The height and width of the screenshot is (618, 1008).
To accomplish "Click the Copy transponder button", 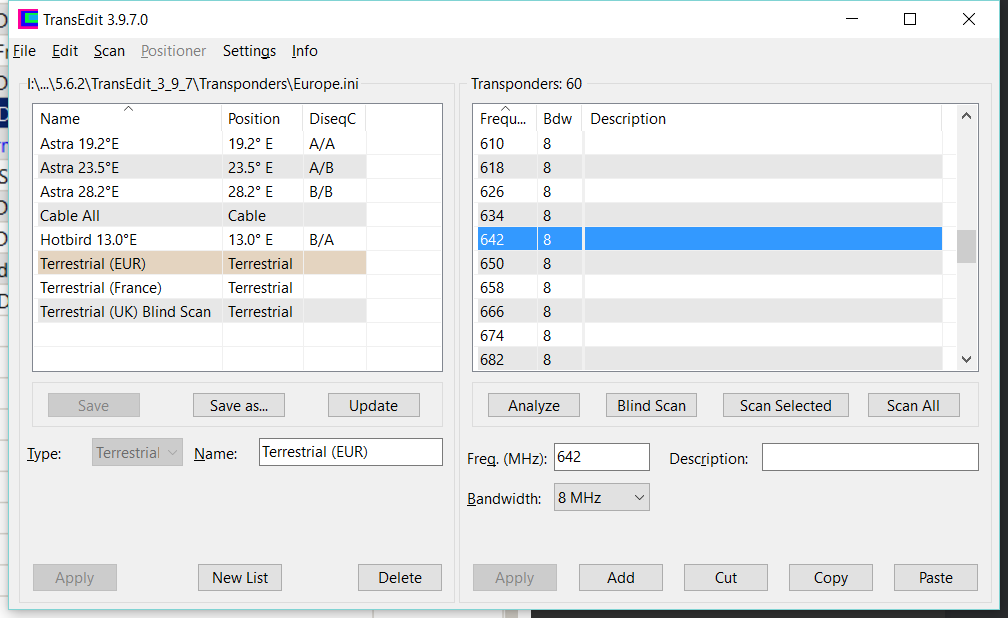I will coord(831,577).
